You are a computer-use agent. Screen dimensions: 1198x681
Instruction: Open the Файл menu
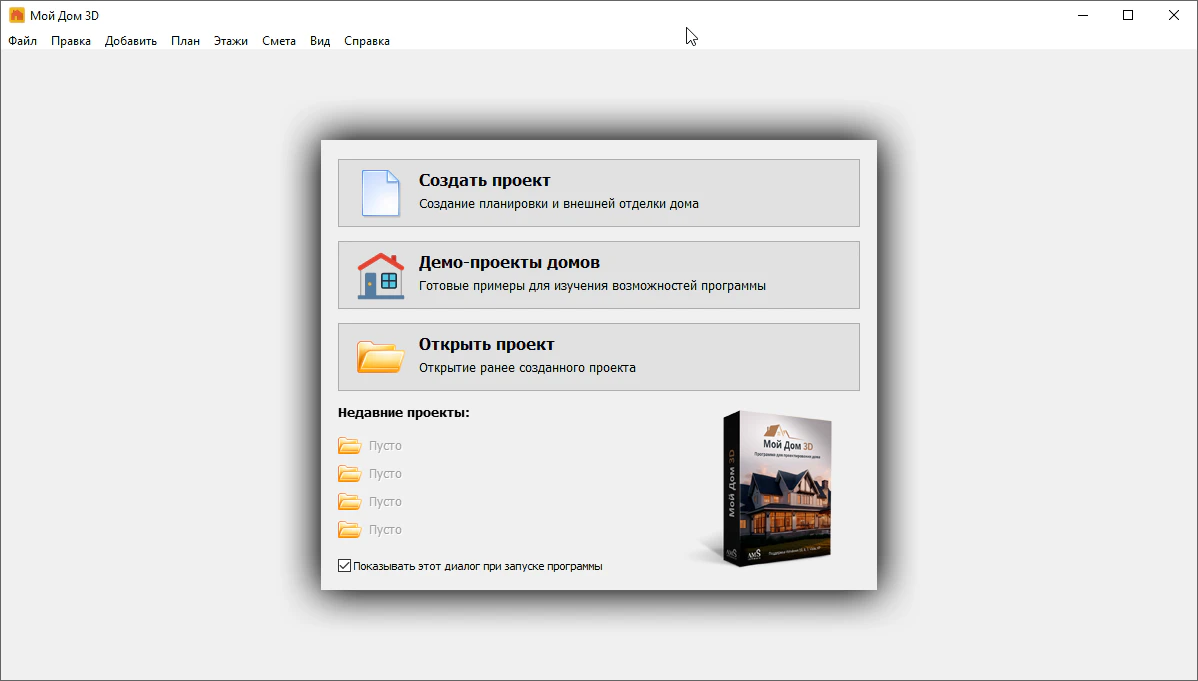click(x=22, y=41)
